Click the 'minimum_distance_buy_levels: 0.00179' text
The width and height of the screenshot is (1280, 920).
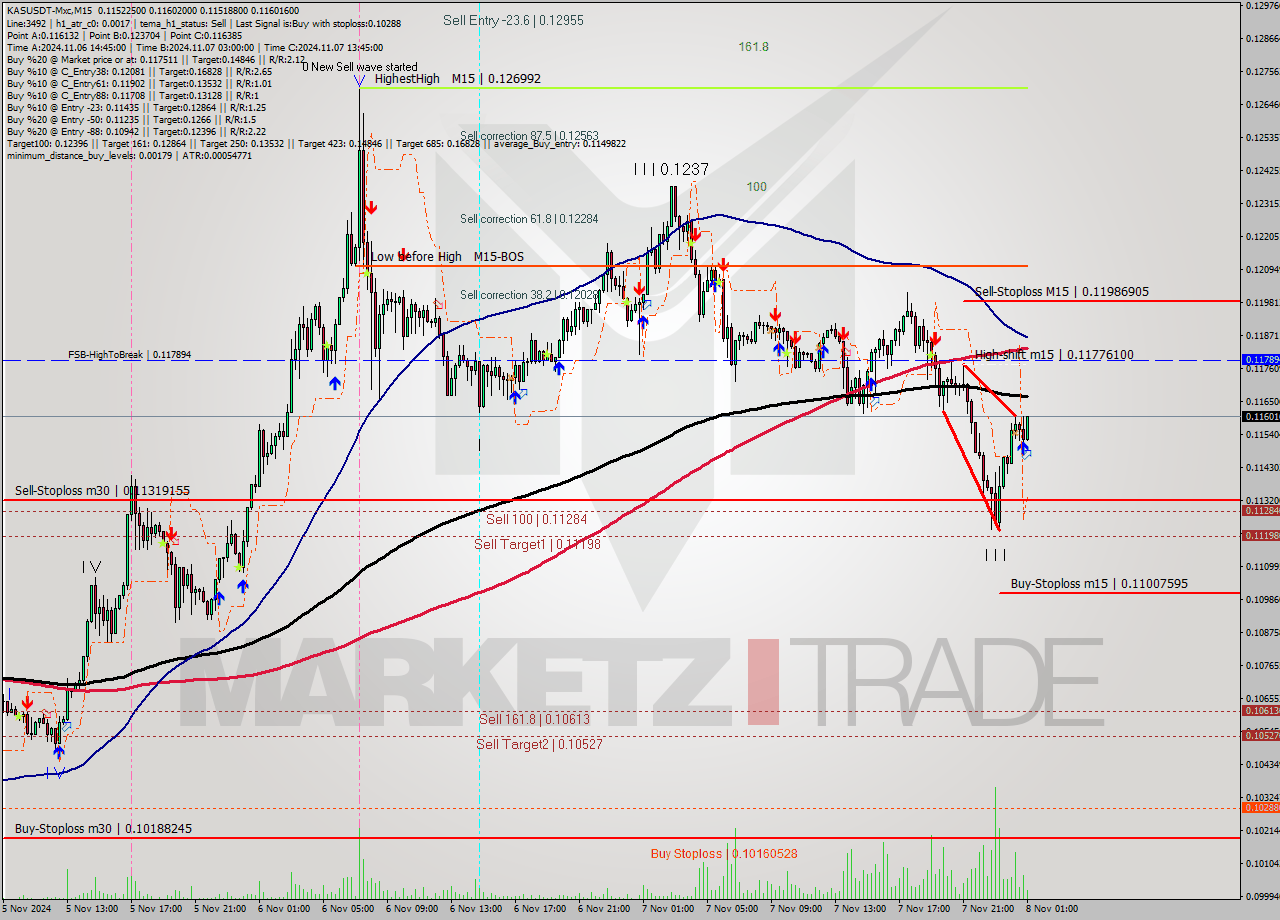[93, 155]
